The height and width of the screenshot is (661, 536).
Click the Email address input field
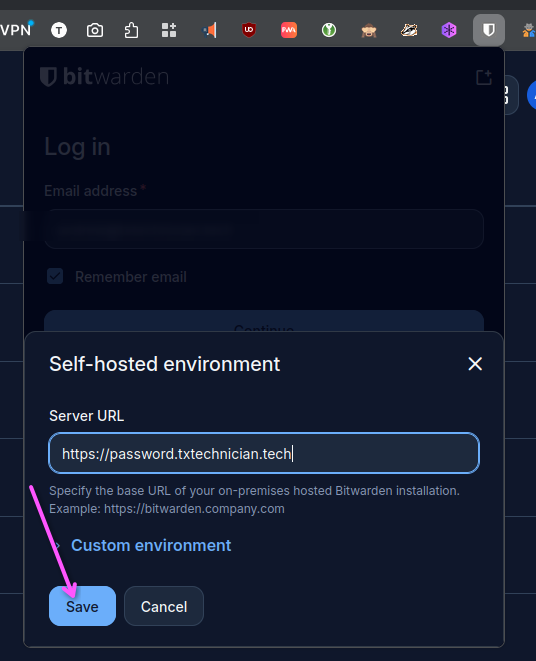pyautogui.click(x=264, y=229)
